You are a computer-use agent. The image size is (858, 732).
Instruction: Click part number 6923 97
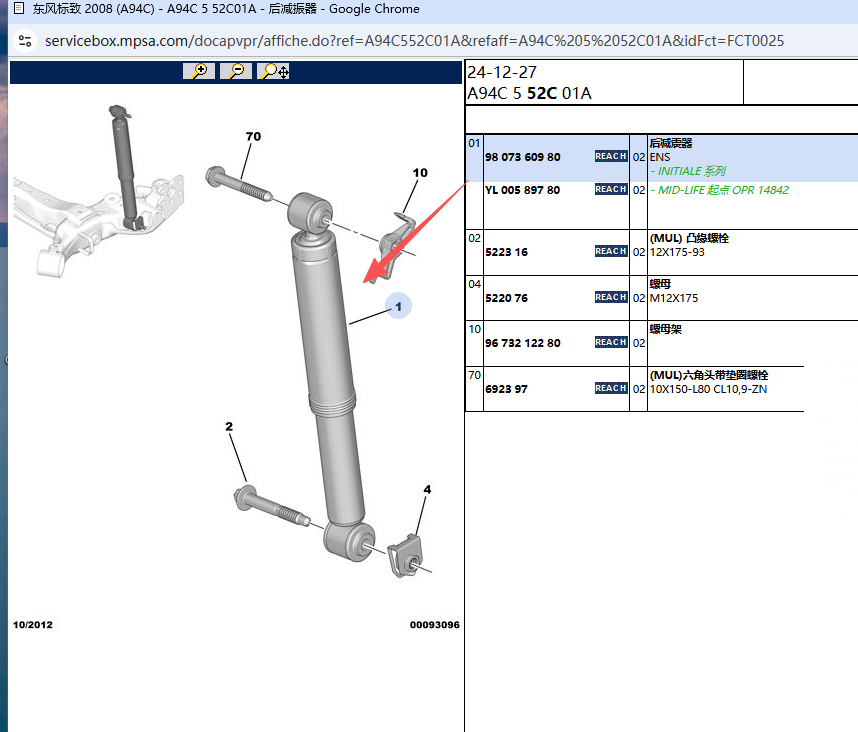(507, 389)
